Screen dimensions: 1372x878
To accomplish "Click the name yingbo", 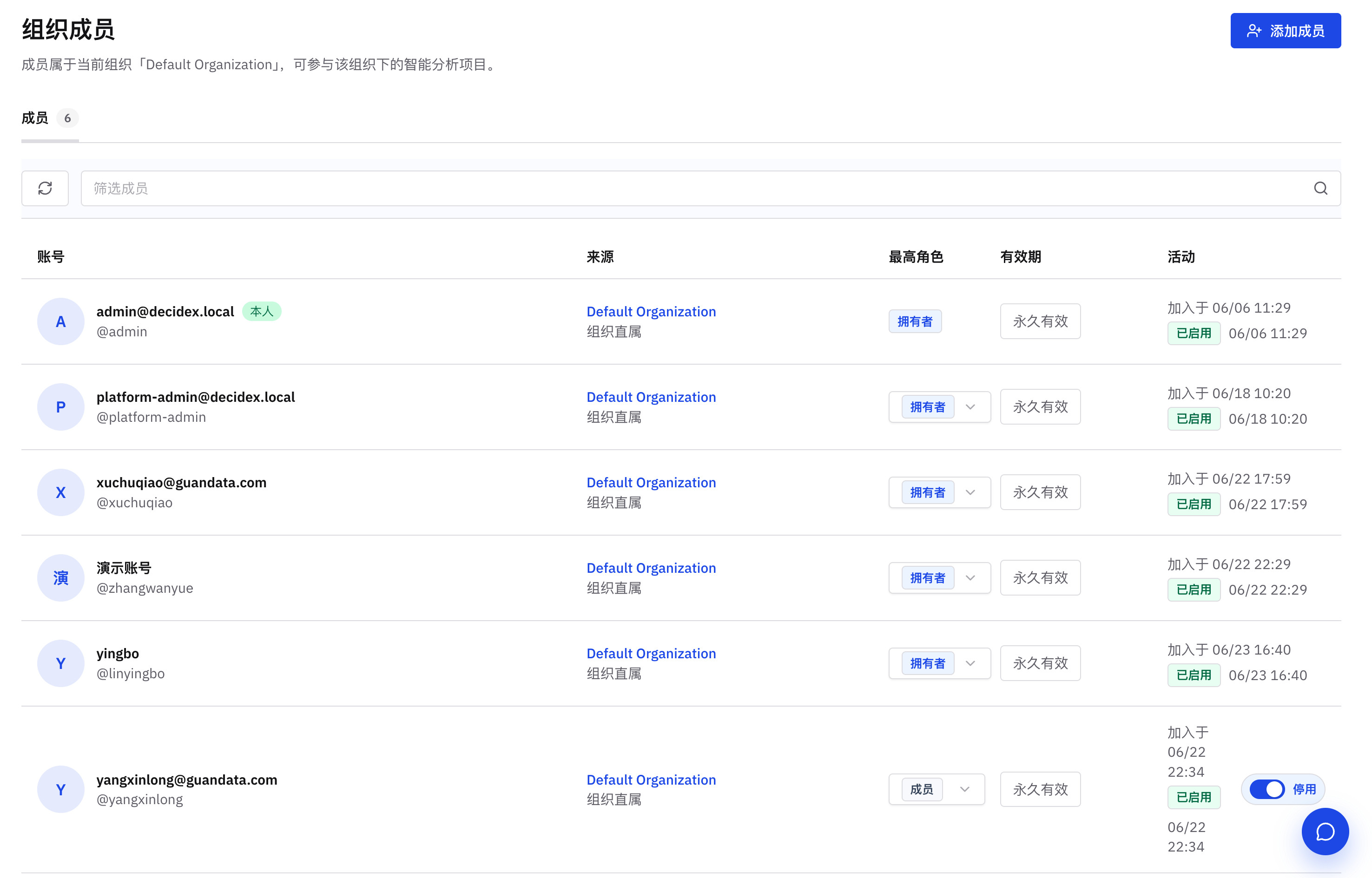I will (x=118, y=653).
